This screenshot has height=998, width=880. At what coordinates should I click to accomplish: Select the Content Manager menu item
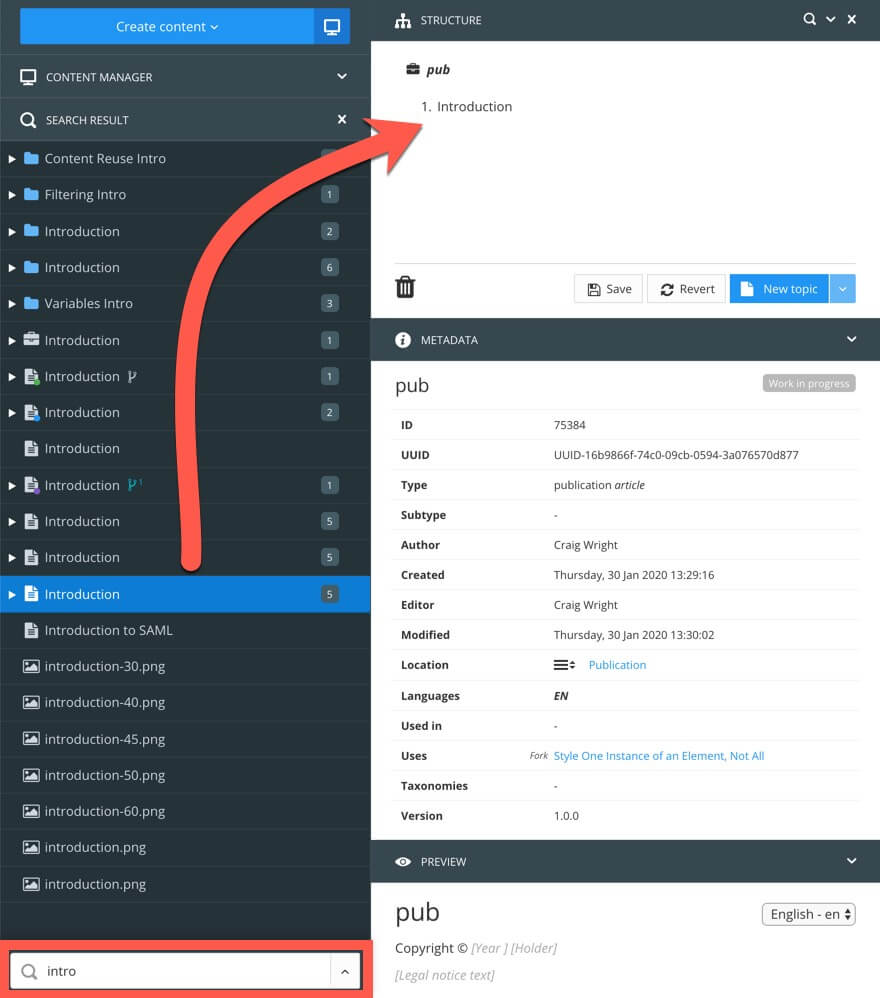pos(99,76)
